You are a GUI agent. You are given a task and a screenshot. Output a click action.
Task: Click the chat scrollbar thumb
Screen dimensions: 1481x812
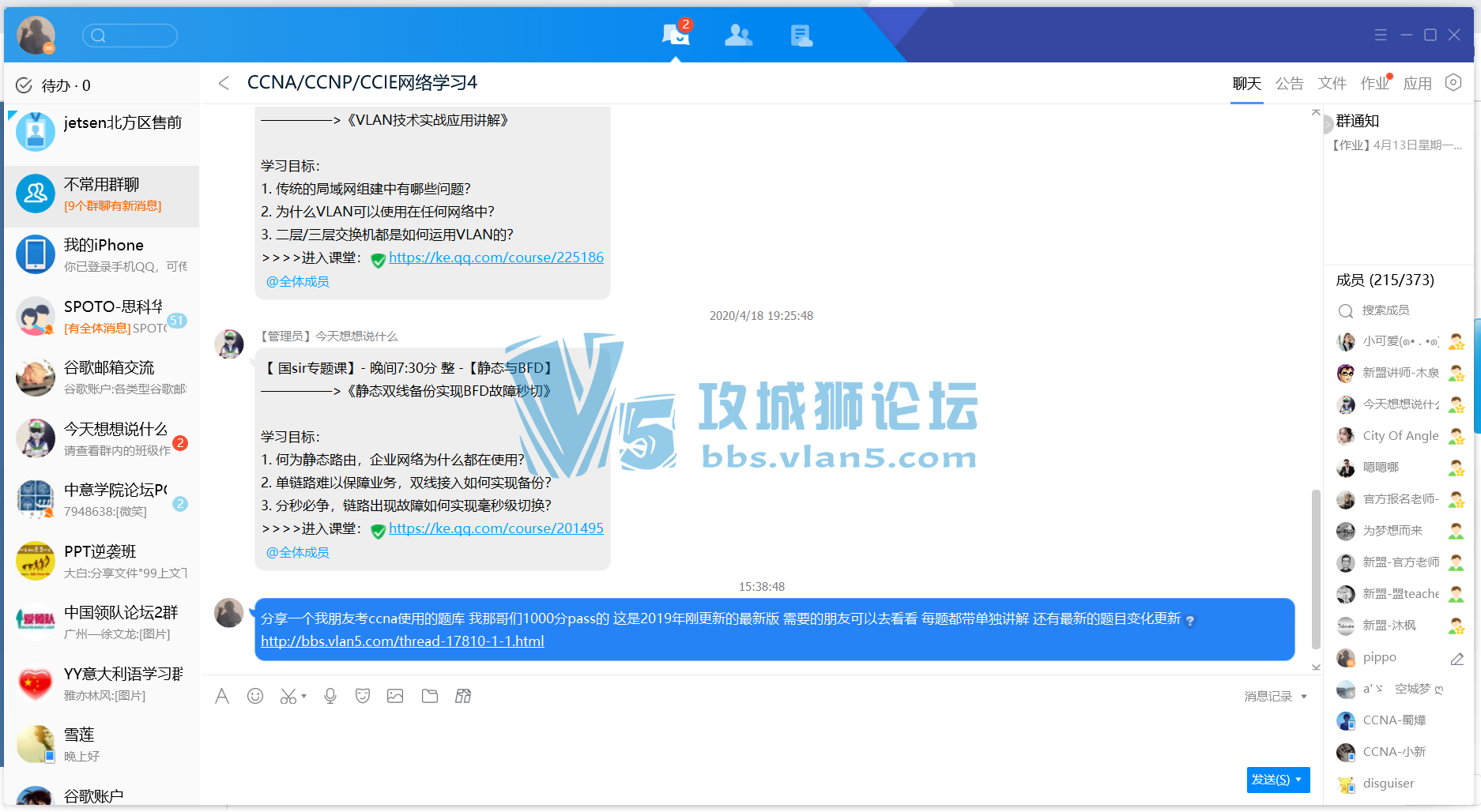click(x=1316, y=569)
